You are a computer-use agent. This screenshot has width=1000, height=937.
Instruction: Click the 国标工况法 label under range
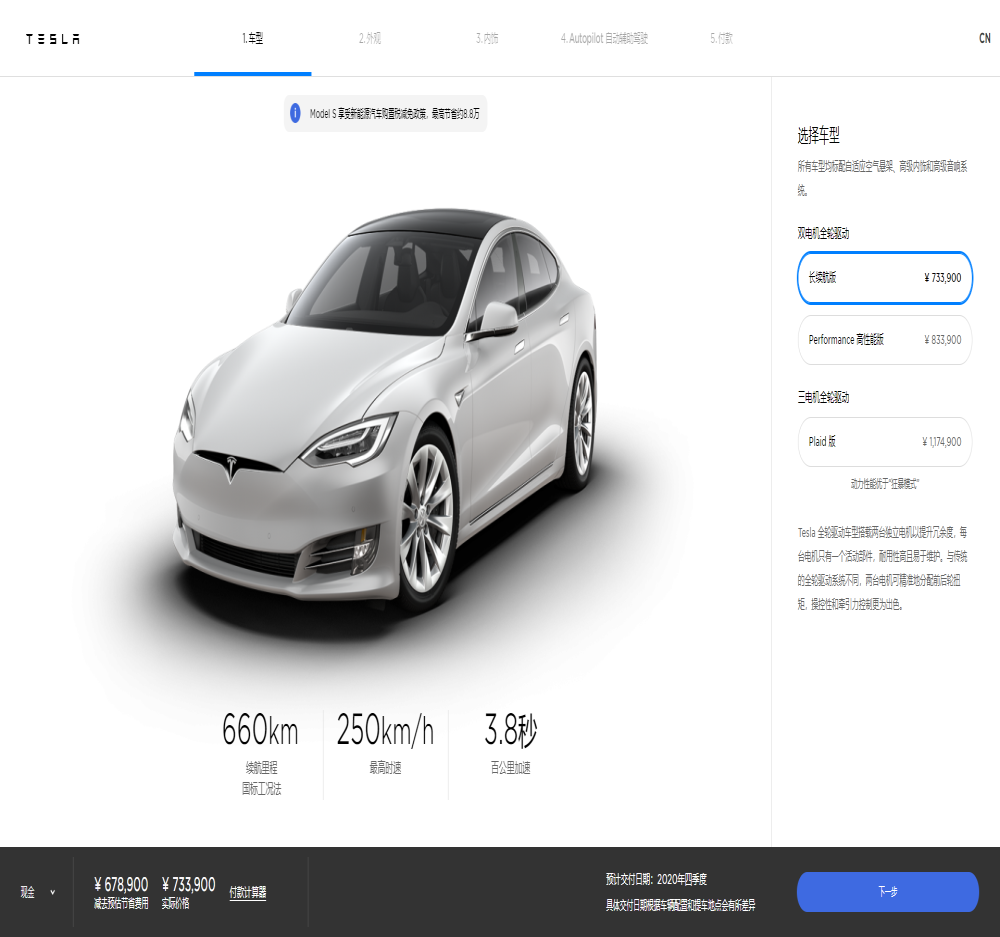click(261, 788)
